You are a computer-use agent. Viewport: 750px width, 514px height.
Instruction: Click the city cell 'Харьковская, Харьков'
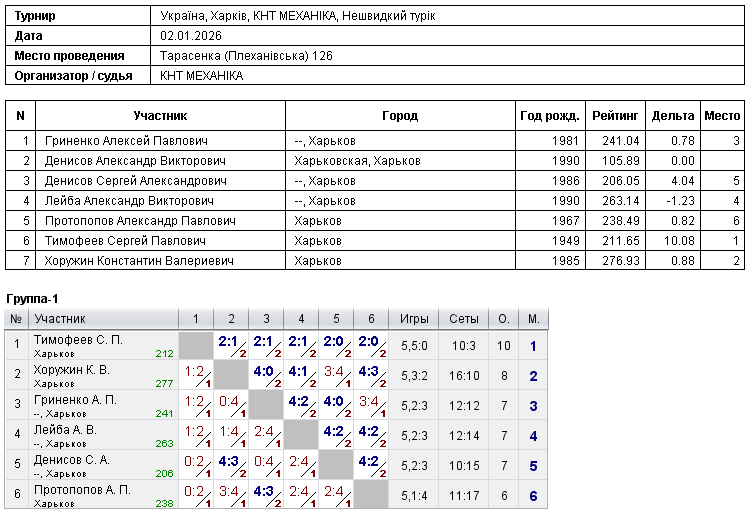click(357, 161)
